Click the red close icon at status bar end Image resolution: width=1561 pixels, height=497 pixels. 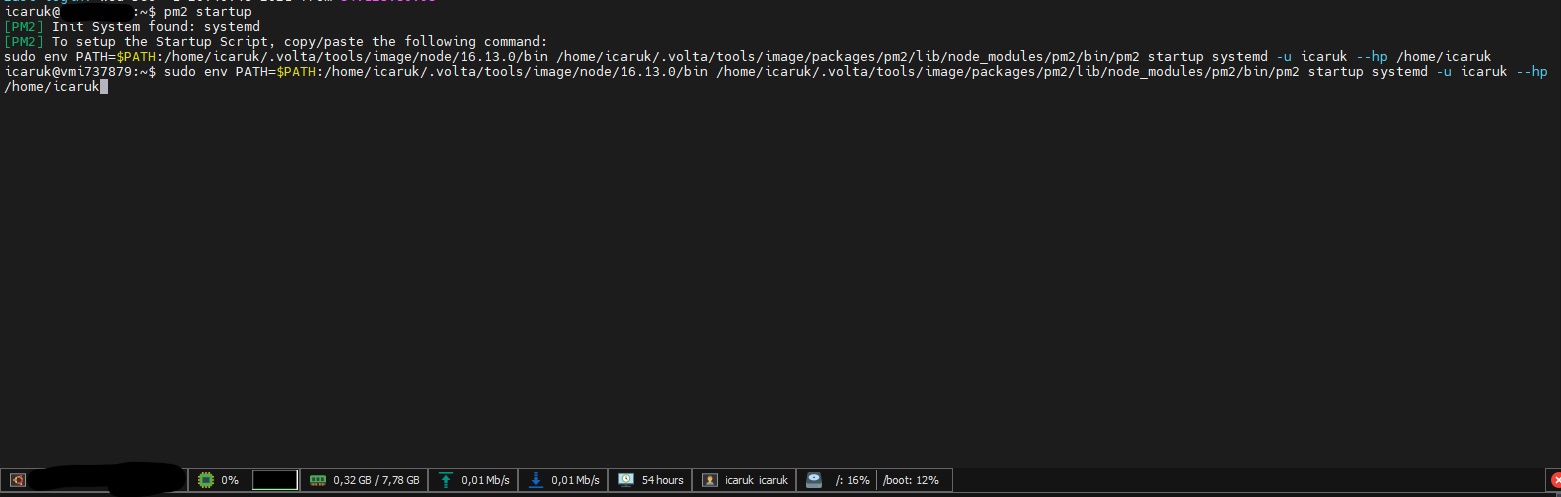click(x=1555, y=480)
